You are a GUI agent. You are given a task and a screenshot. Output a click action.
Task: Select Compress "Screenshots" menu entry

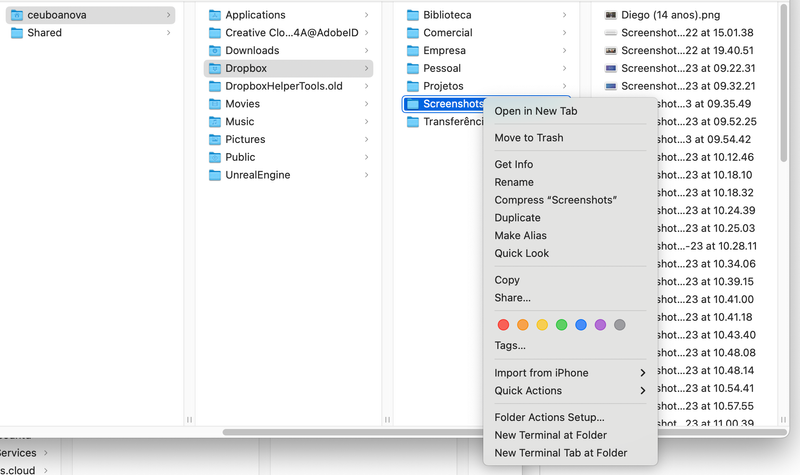point(555,200)
